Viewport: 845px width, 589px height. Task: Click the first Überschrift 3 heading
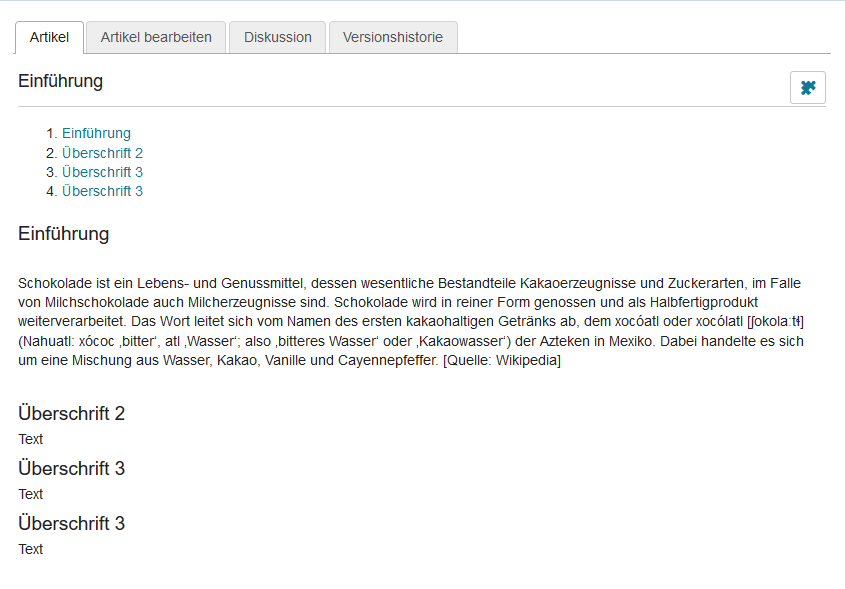click(x=71, y=467)
